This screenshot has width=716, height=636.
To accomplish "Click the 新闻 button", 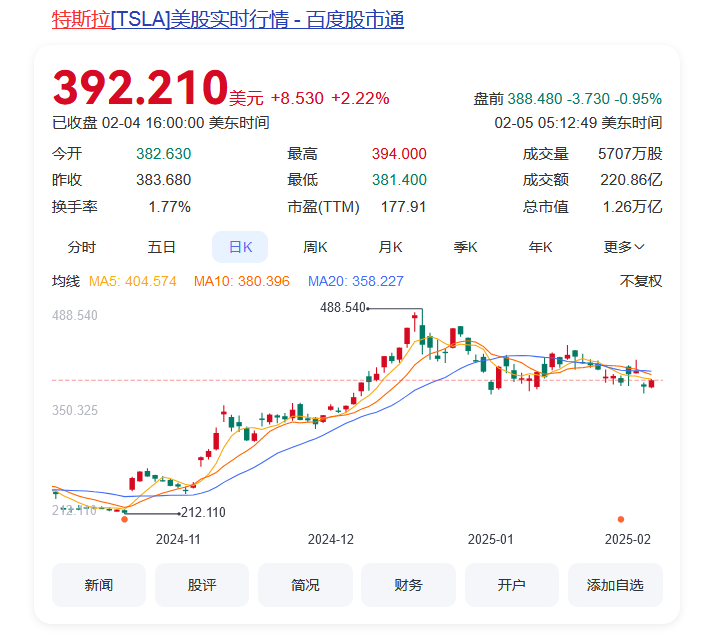I will click(x=99, y=585).
